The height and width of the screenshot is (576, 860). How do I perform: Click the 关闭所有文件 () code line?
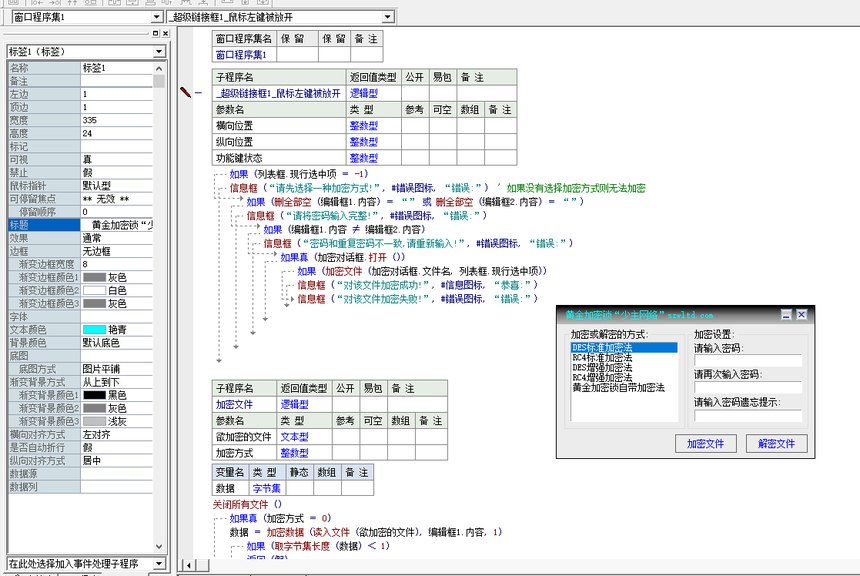(247, 505)
